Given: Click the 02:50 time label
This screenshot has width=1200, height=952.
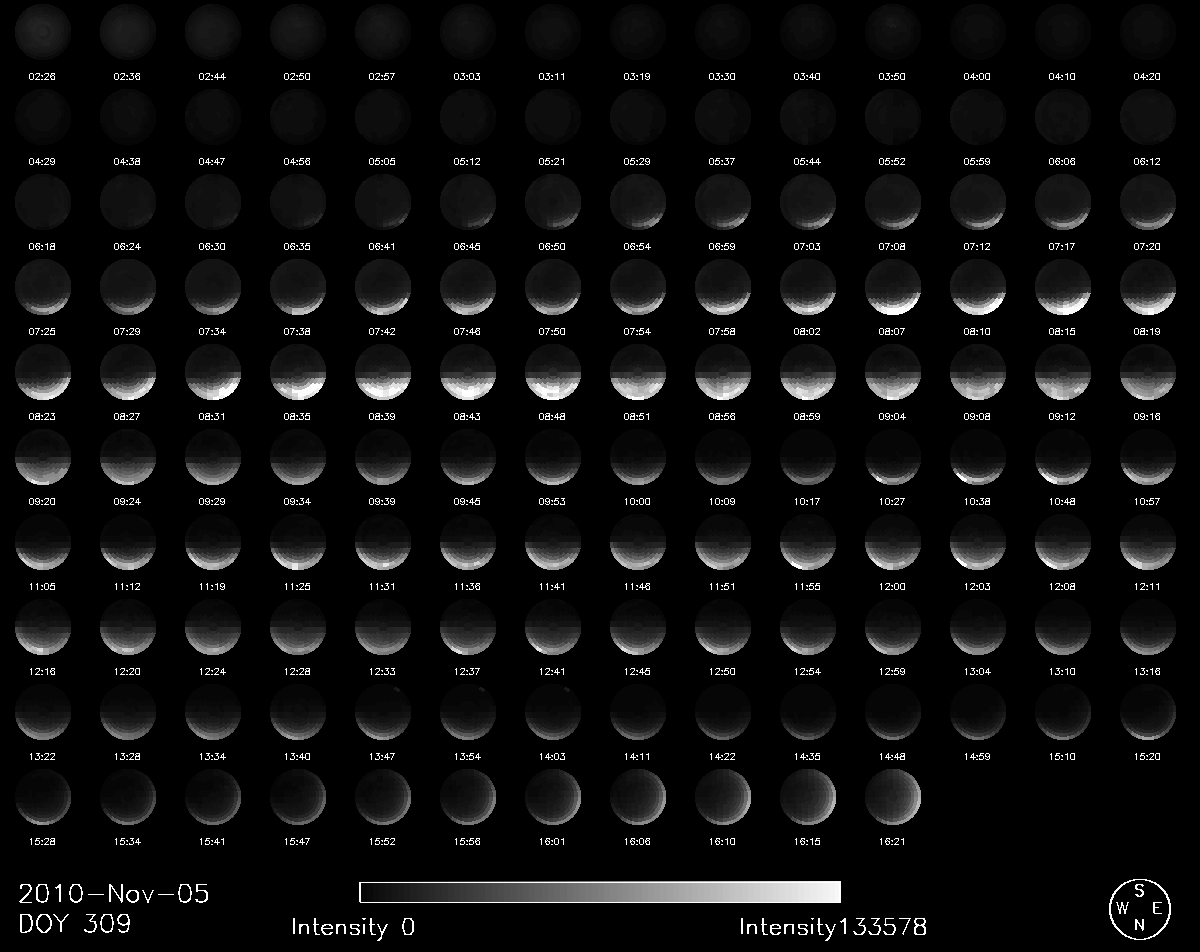Looking at the screenshot, I should pyautogui.click(x=298, y=76).
